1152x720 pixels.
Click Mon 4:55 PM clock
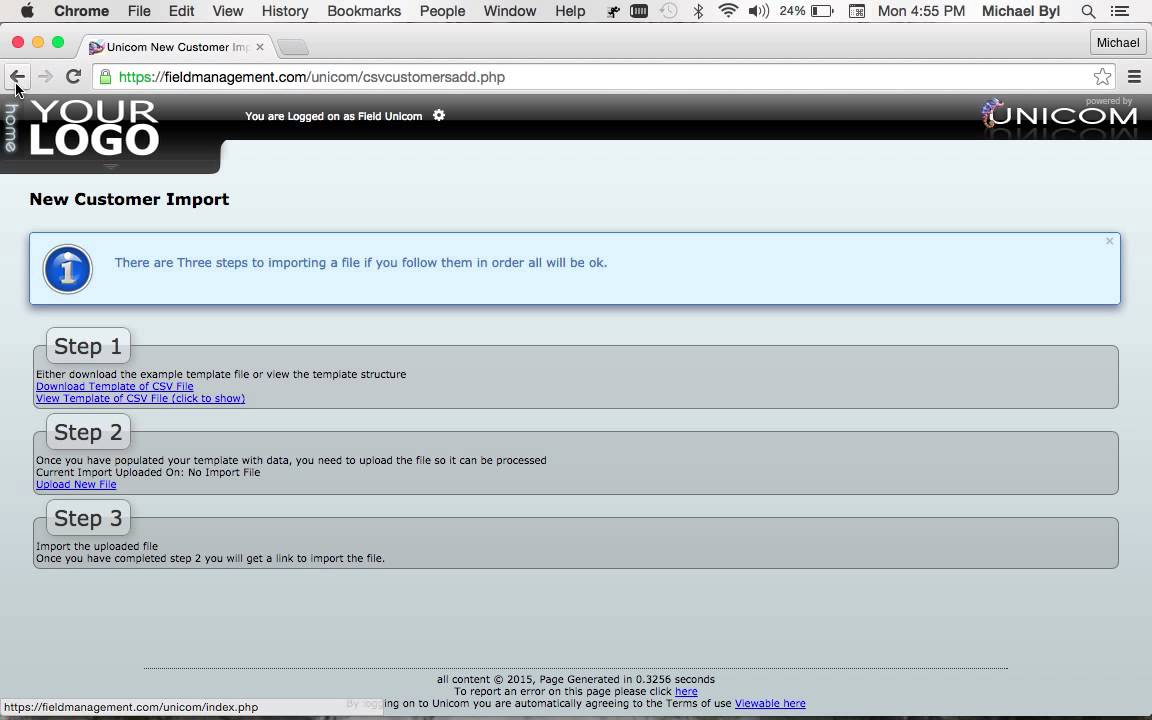(x=921, y=11)
